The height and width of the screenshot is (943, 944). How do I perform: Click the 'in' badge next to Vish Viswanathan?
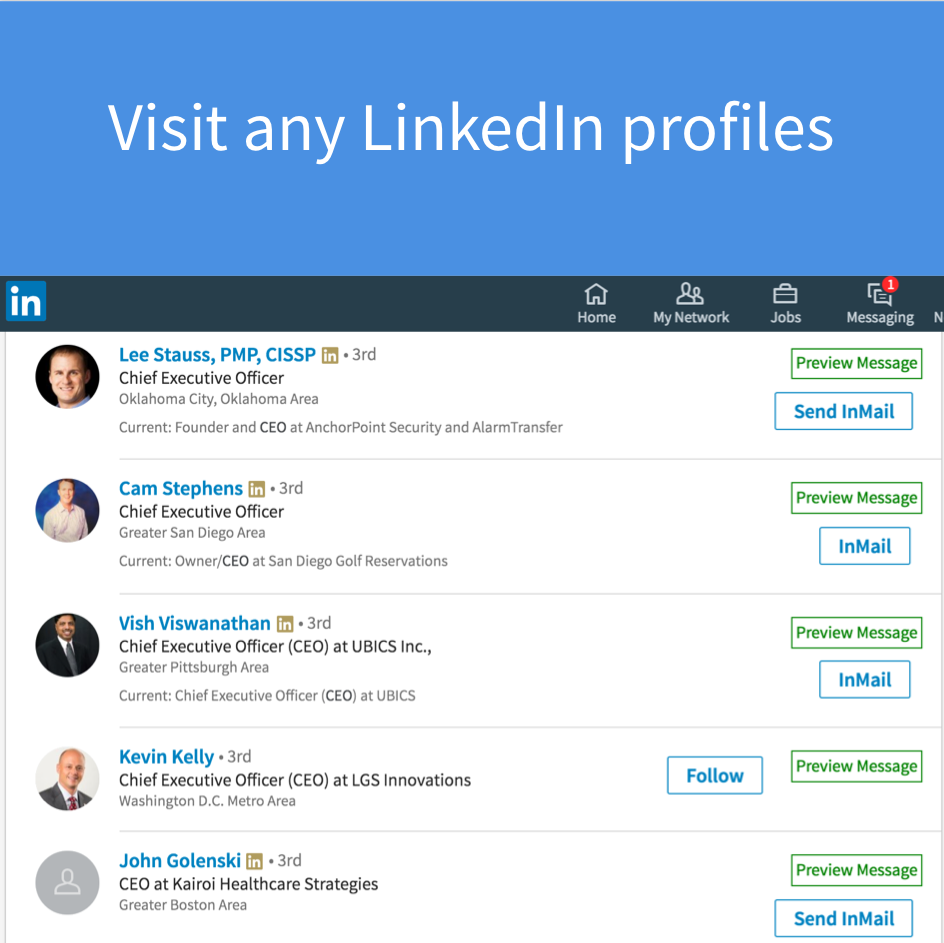(x=285, y=623)
